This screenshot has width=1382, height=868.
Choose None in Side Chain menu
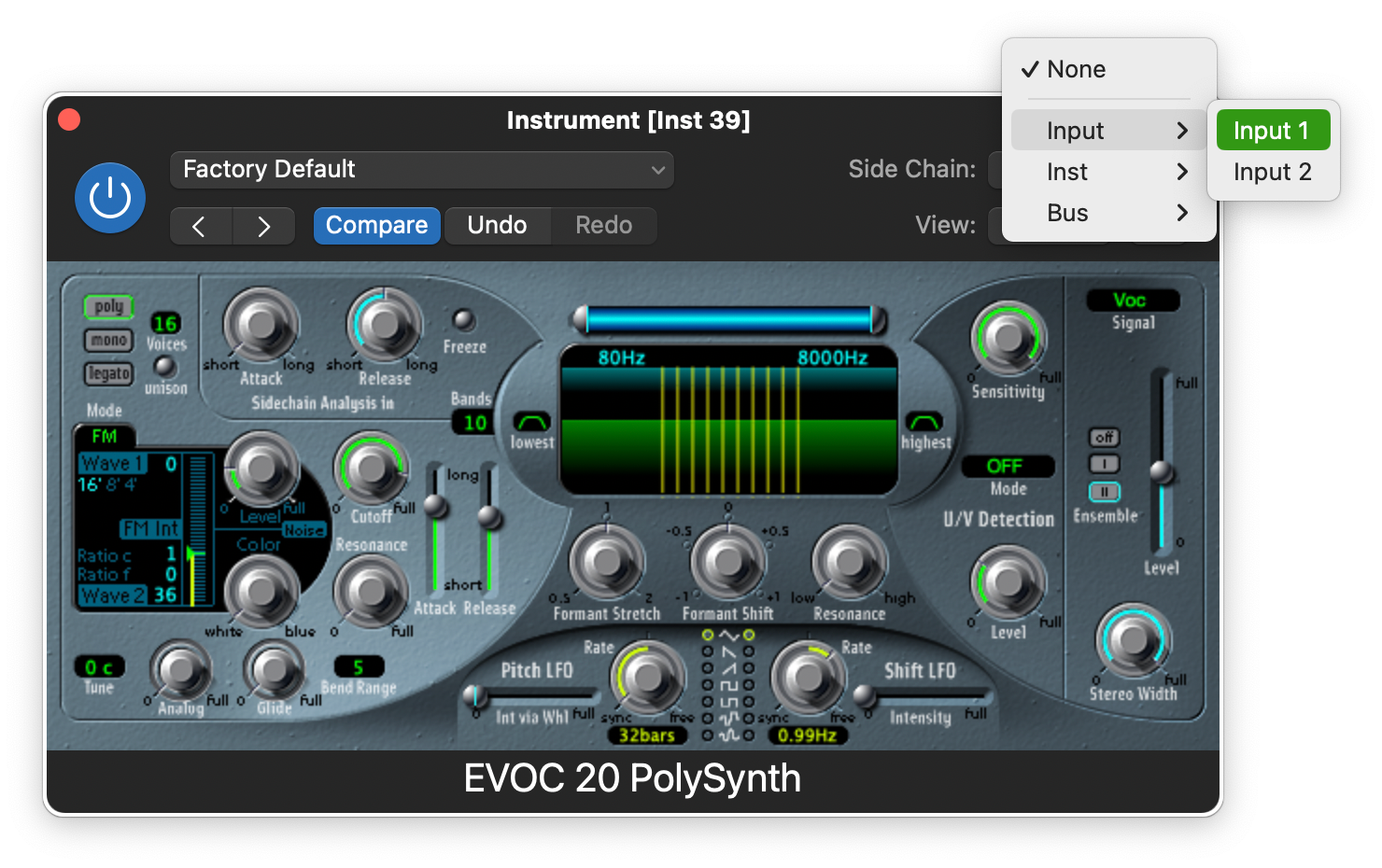(x=1109, y=69)
